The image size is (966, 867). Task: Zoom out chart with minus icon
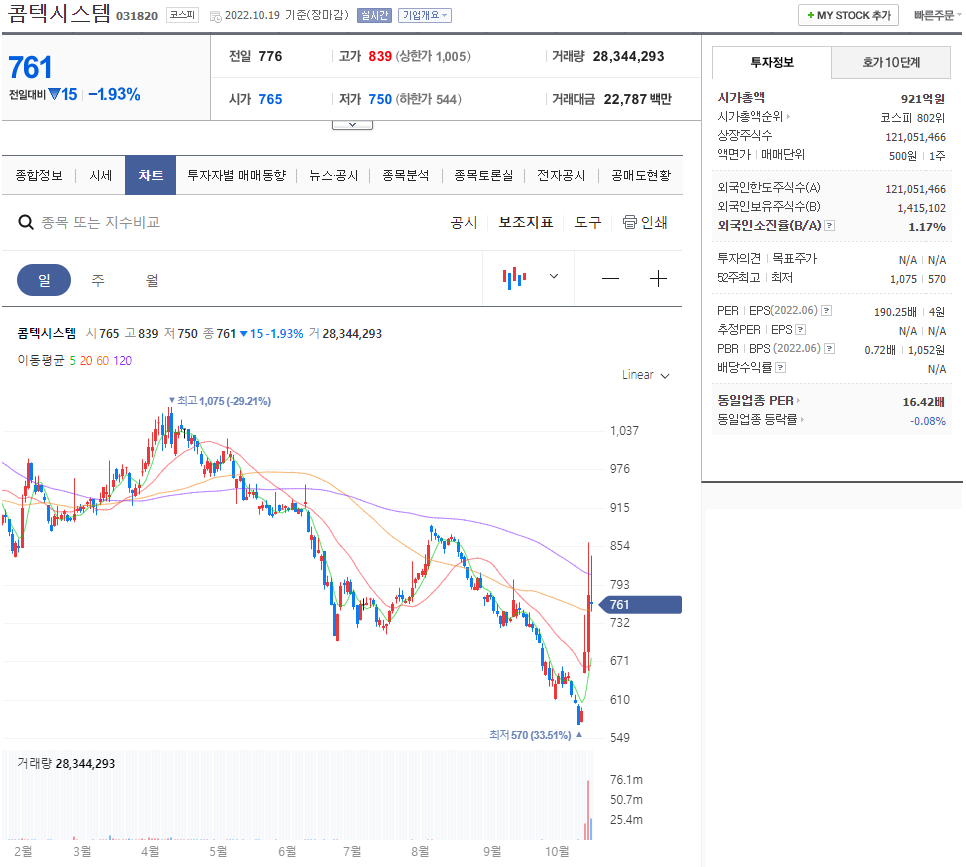[x=610, y=279]
